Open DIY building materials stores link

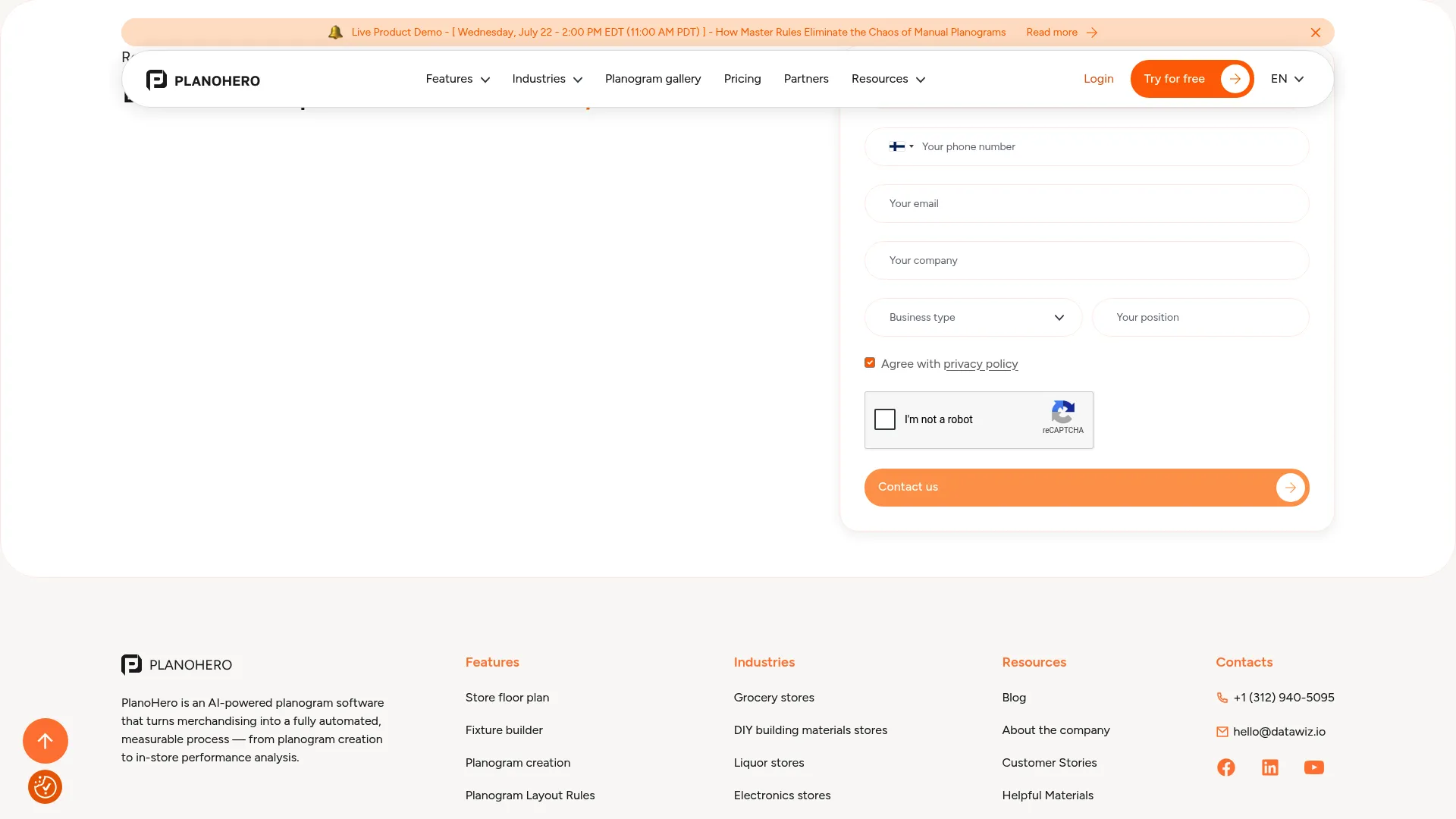(x=811, y=730)
